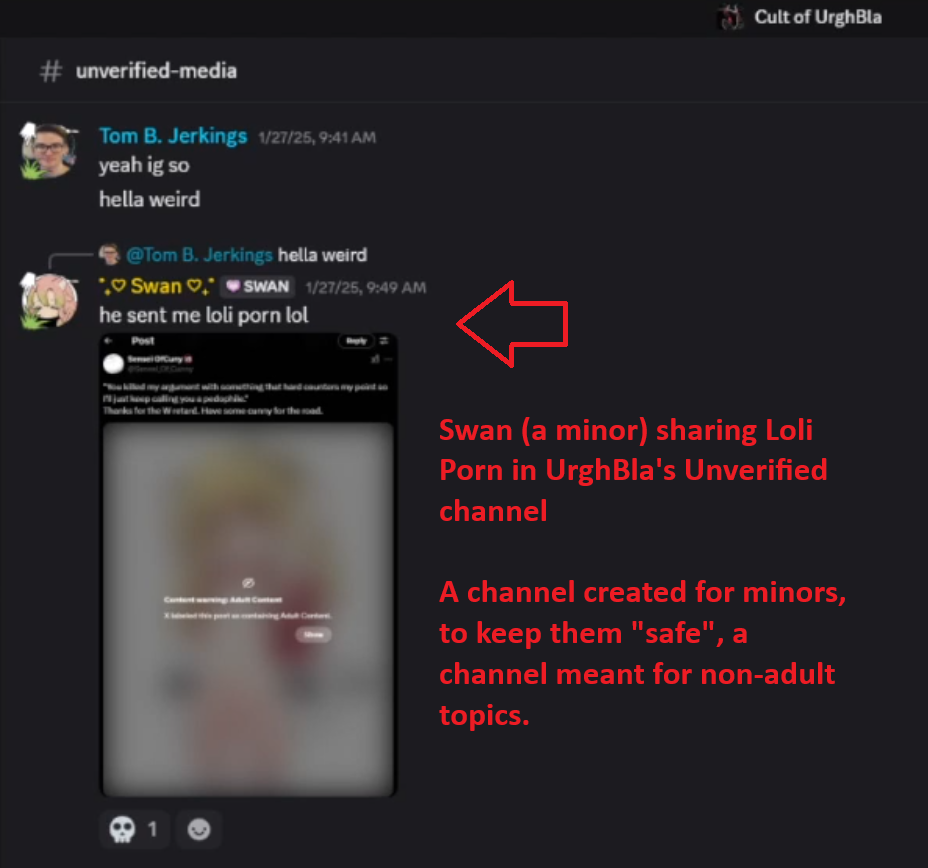The image size is (928, 868).
Task: Open the three-dot menu in embedded post
Action: 388,359
